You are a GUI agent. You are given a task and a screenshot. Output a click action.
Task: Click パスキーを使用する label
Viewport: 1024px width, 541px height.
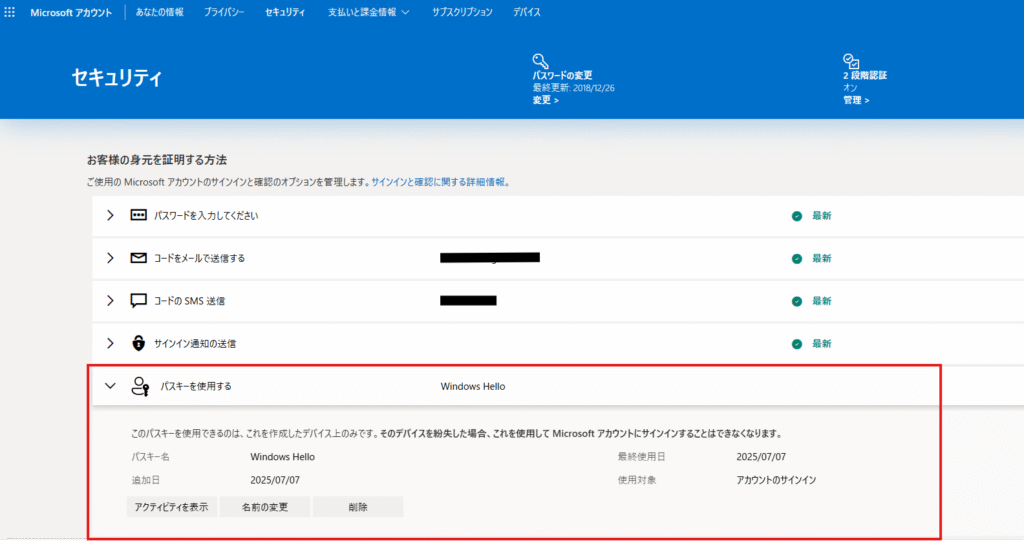click(196, 386)
